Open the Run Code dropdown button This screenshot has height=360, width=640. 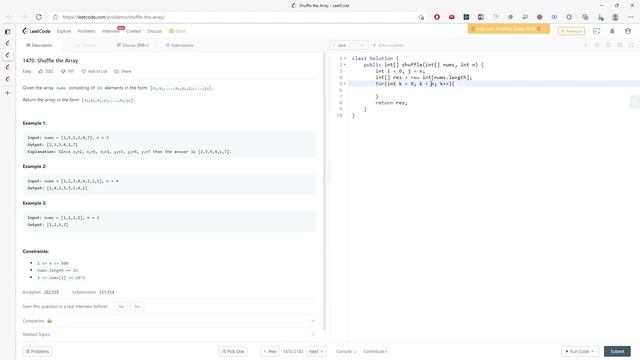coord(580,351)
